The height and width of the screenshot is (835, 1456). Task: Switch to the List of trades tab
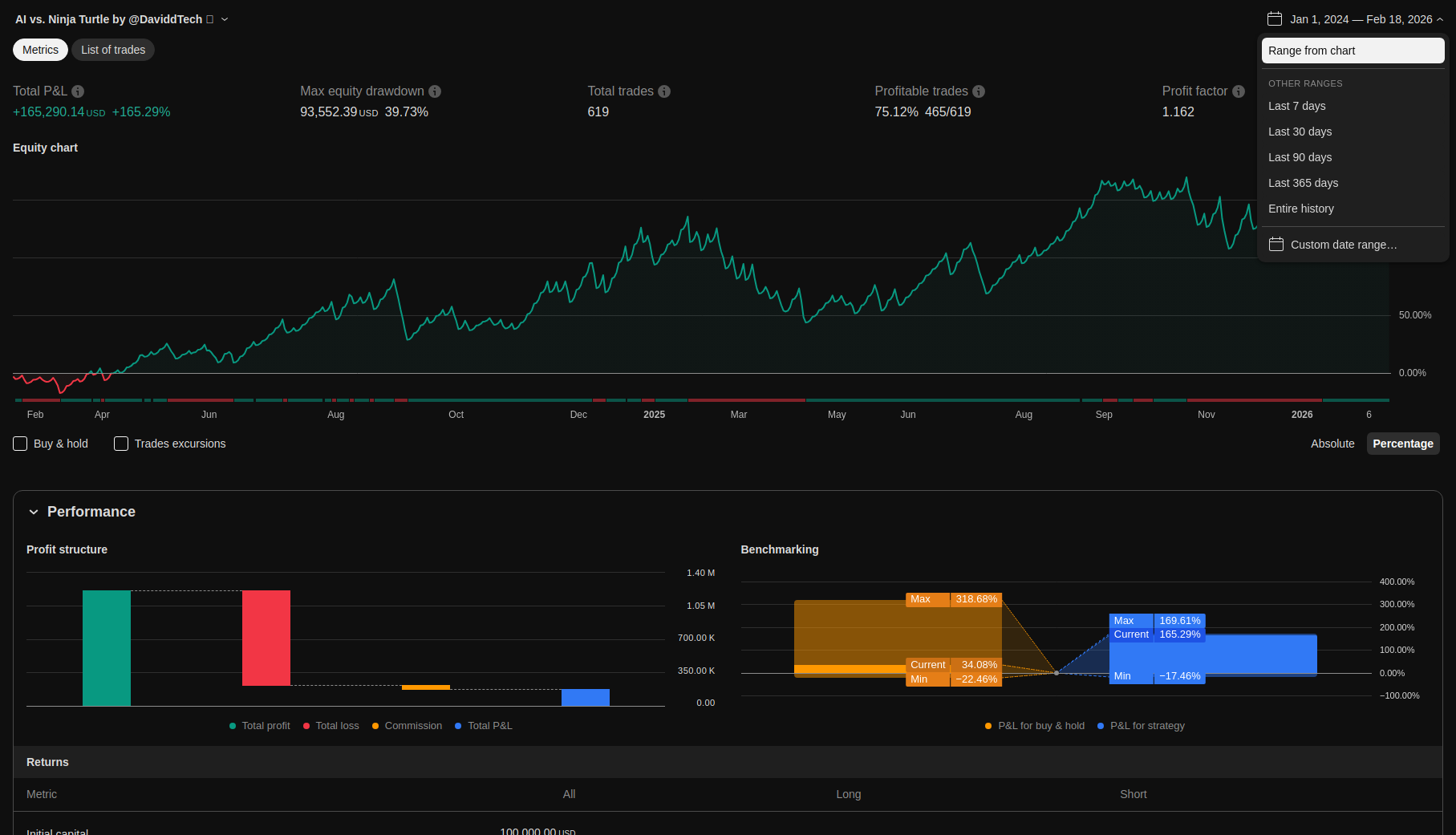[x=113, y=50]
